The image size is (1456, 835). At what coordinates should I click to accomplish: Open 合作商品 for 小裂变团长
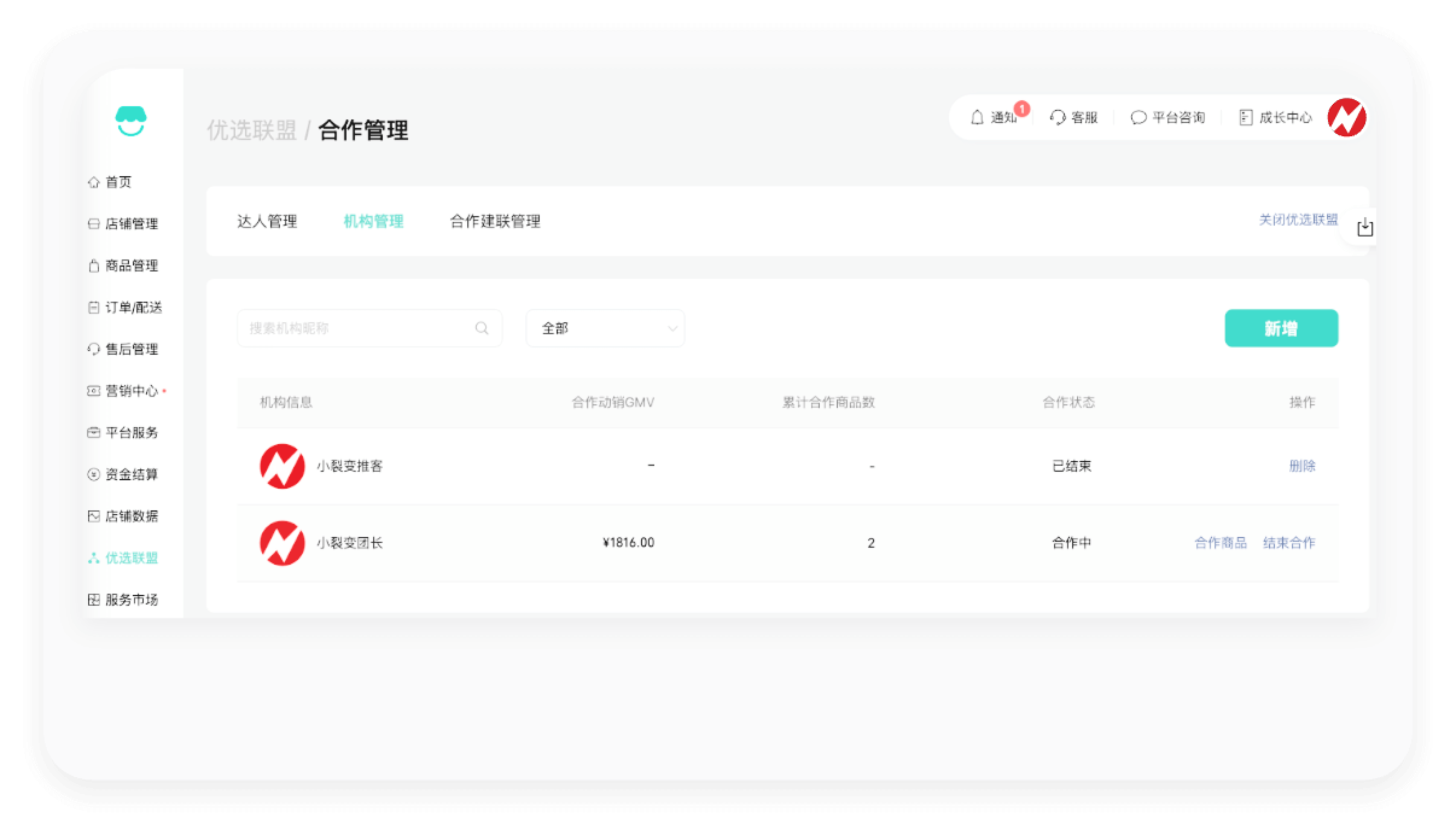click(x=1221, y=543)
